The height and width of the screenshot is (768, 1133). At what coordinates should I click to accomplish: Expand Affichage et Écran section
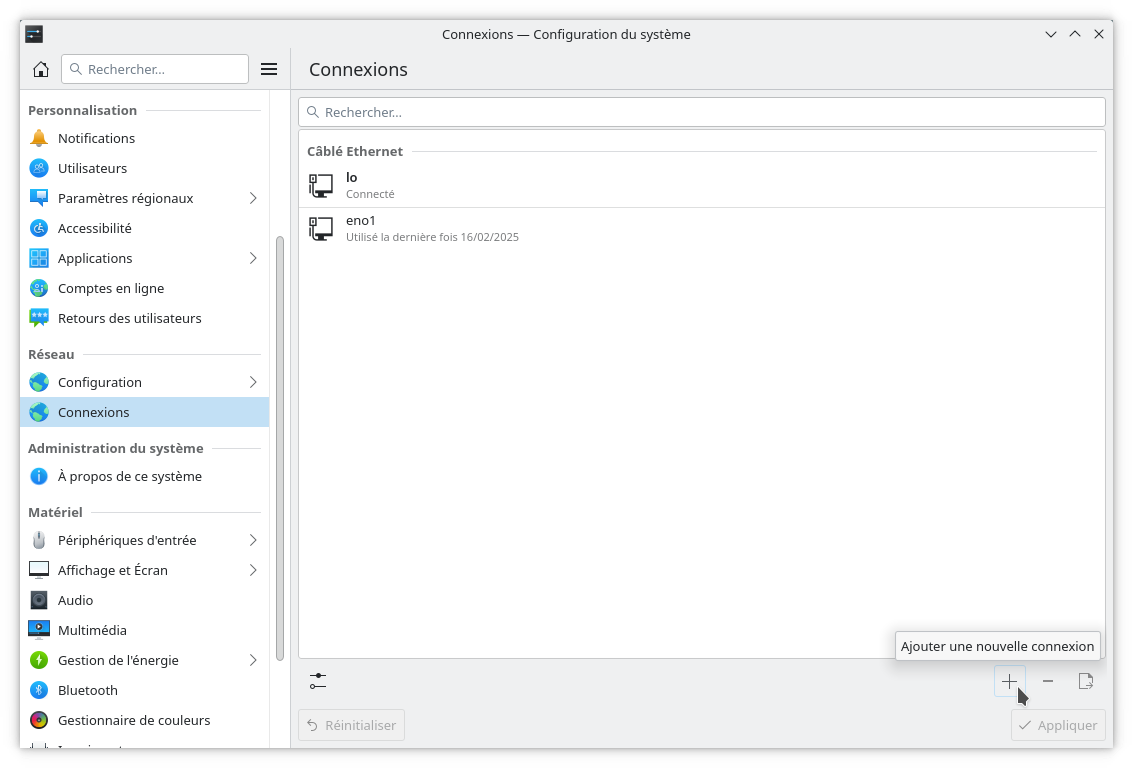tap(253, 570)
